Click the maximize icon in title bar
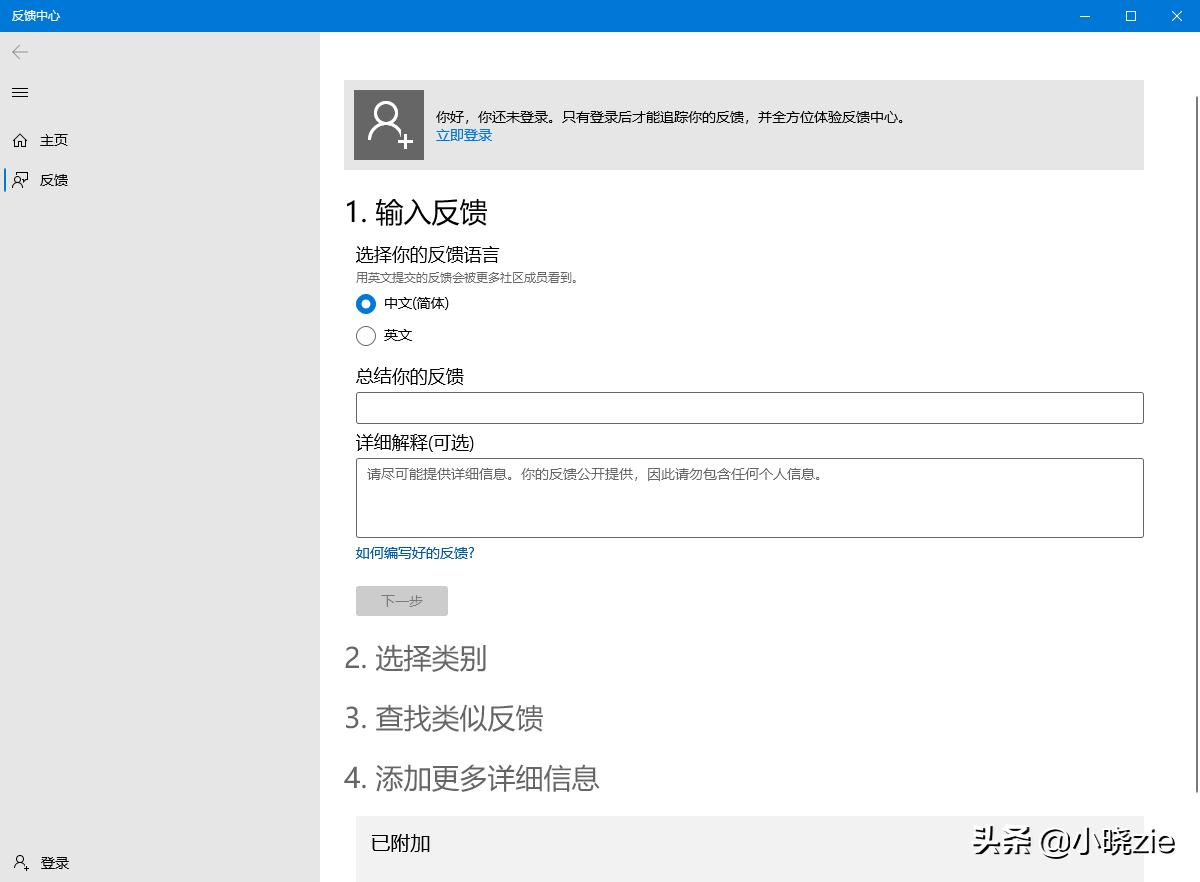1200x882 pixels. click(x=1130, y=16)
